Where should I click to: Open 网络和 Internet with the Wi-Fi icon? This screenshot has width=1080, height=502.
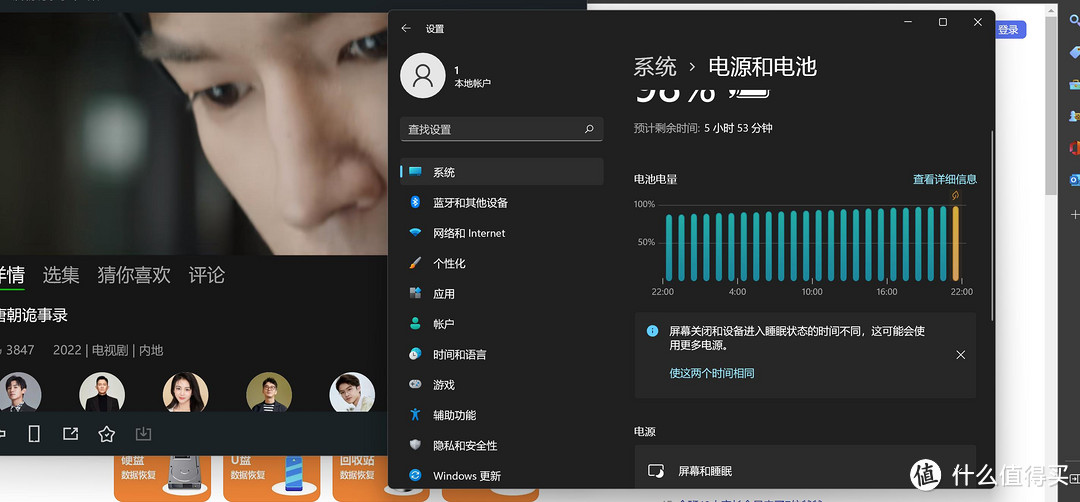coord(502,233)
